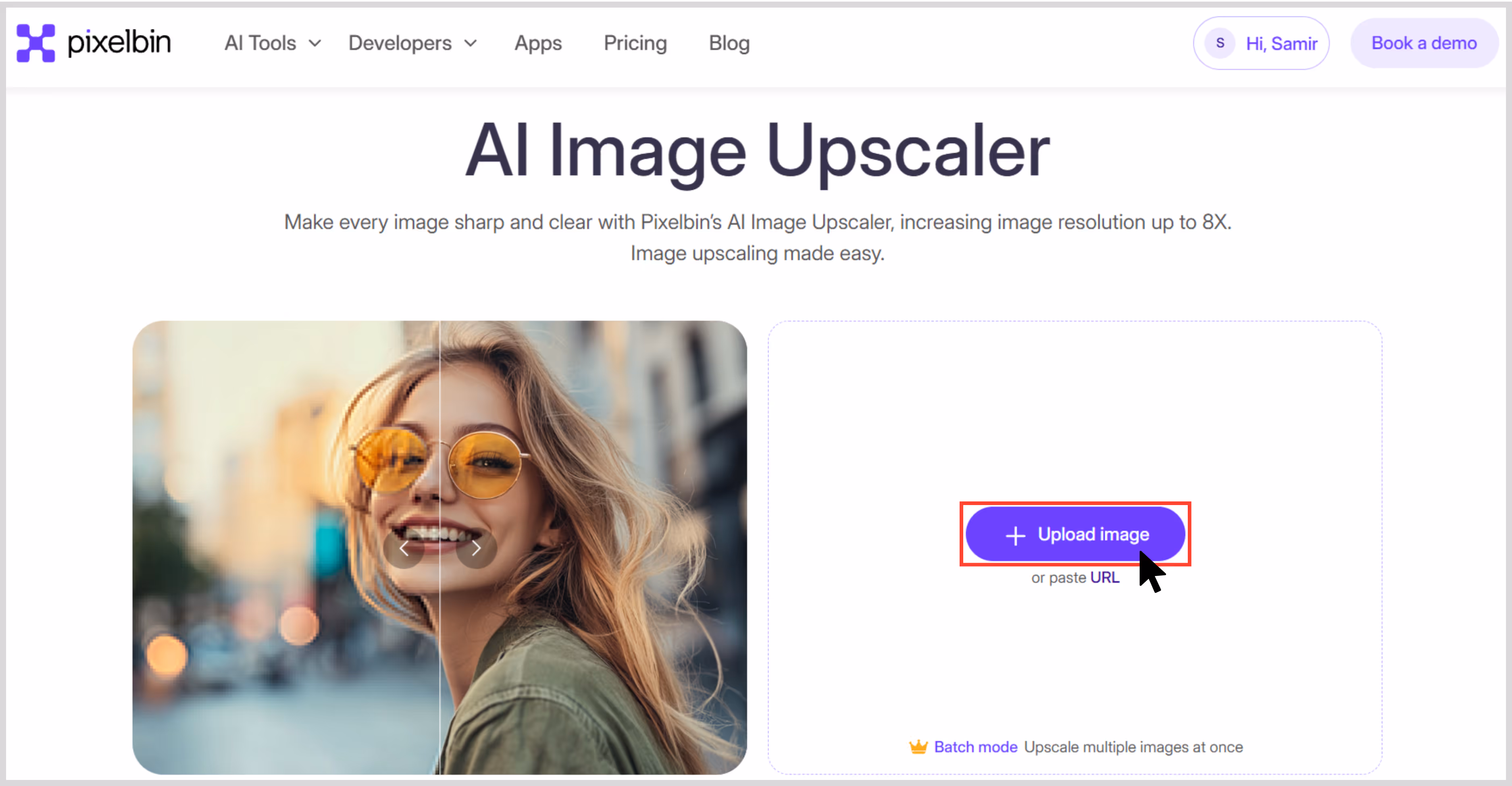Image resolution: width=1512 pixels, height=786 pixels.
Task: Click the right arrow on comparison slider
Action: click(477, 549)
